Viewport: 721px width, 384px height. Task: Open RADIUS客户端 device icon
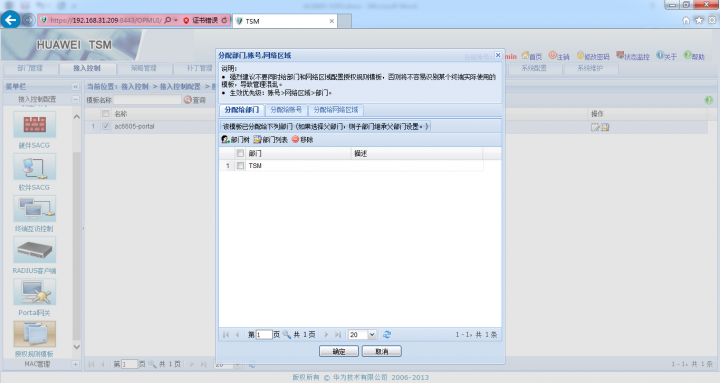tap(34, 250)
